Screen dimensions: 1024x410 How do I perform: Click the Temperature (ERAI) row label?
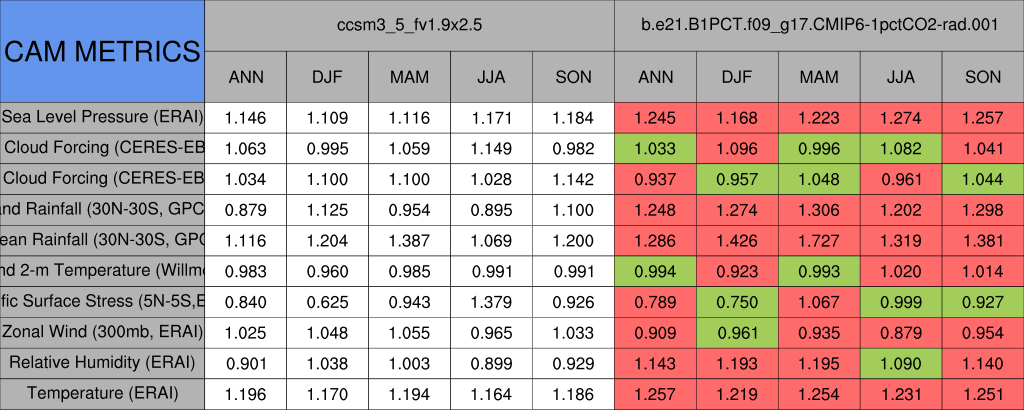coord(102,393)
